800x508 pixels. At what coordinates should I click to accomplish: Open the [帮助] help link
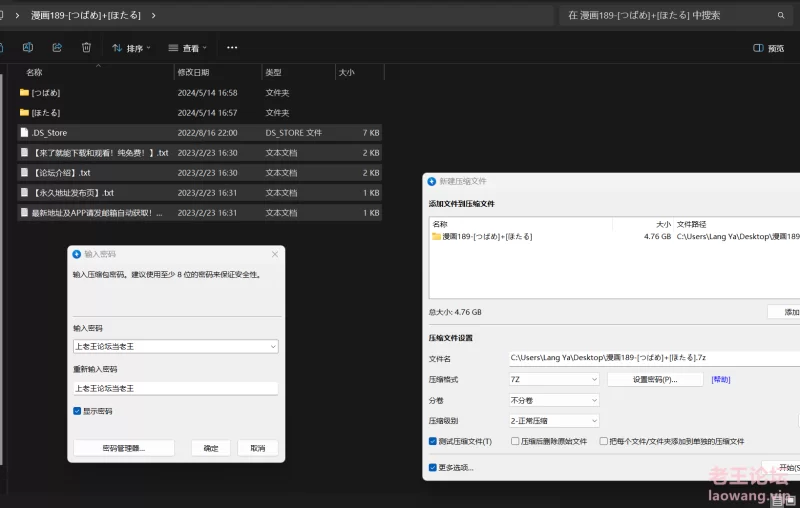(720, 380)
